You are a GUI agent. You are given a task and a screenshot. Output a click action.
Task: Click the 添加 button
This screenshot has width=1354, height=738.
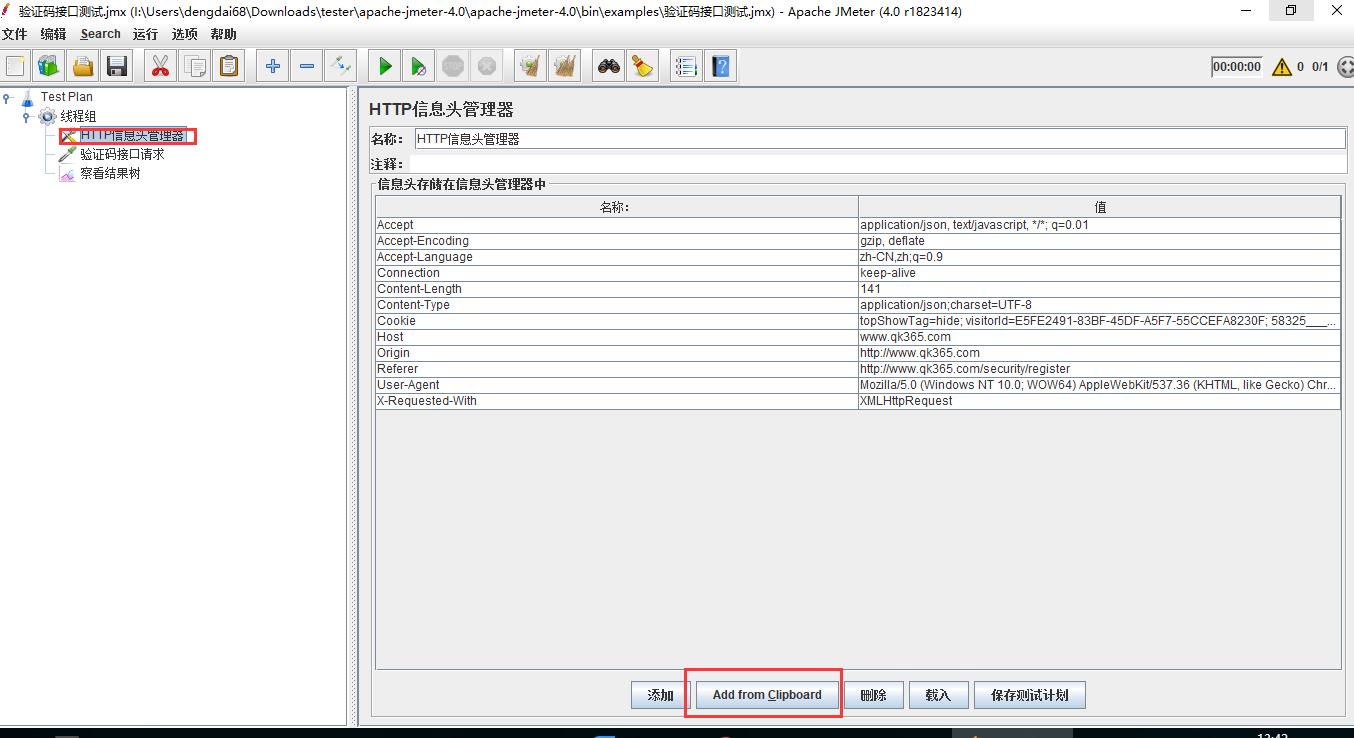pyautogui.click(x=660, y=695)
